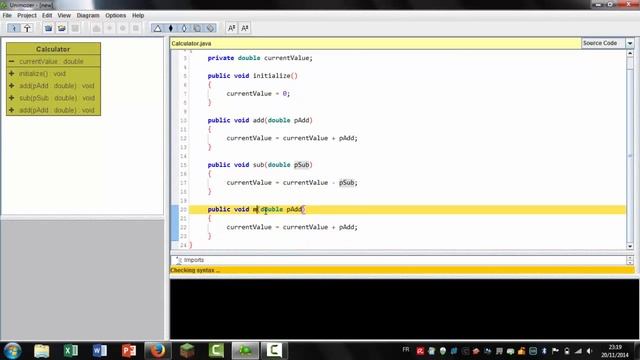Click line 'public void sub(double pSub)'

[x=260, y=165]
